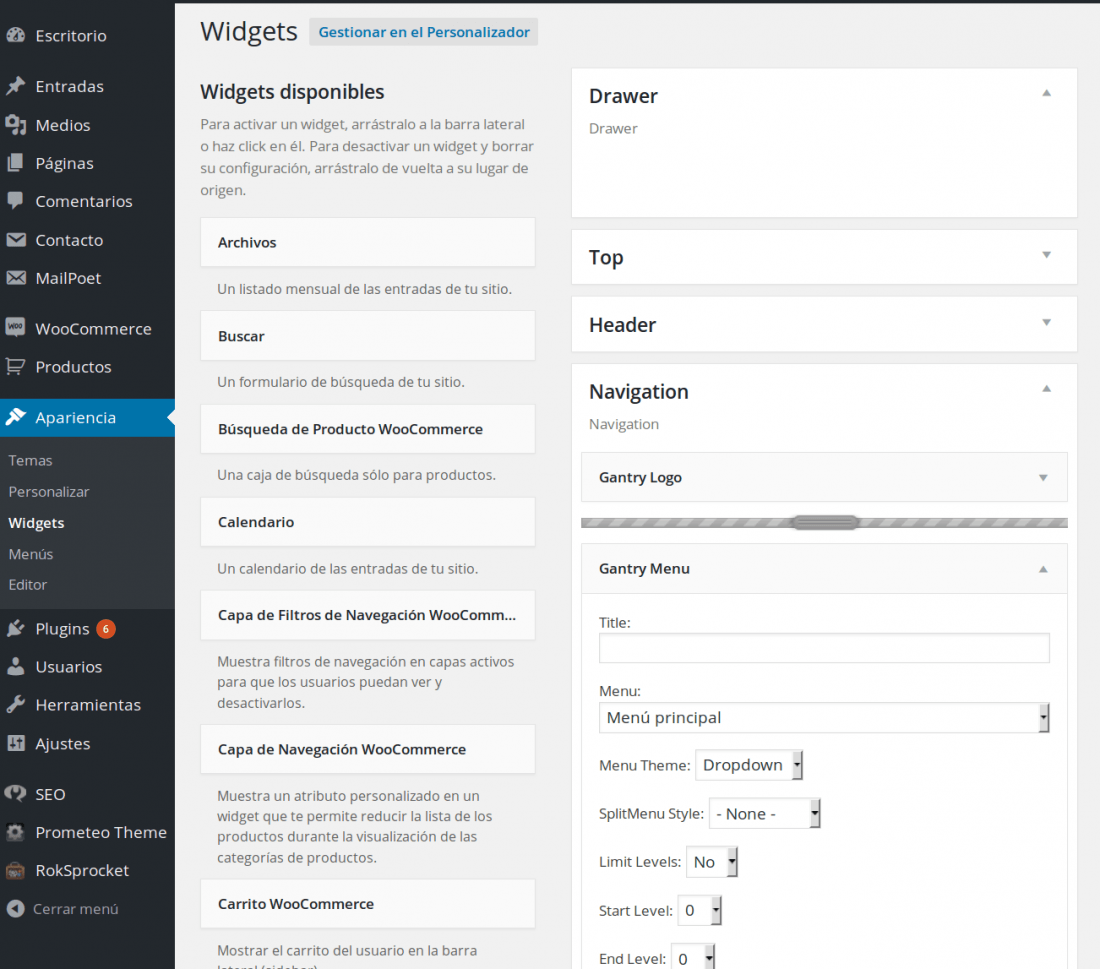This screenshot has height=969, width=1100.
Task: Select Widgets in Apariencia submenu
Action: [x=36, y=523]
